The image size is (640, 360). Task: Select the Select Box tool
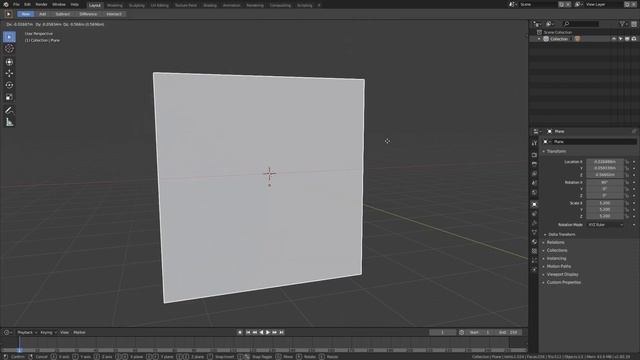tap(9, 37)
